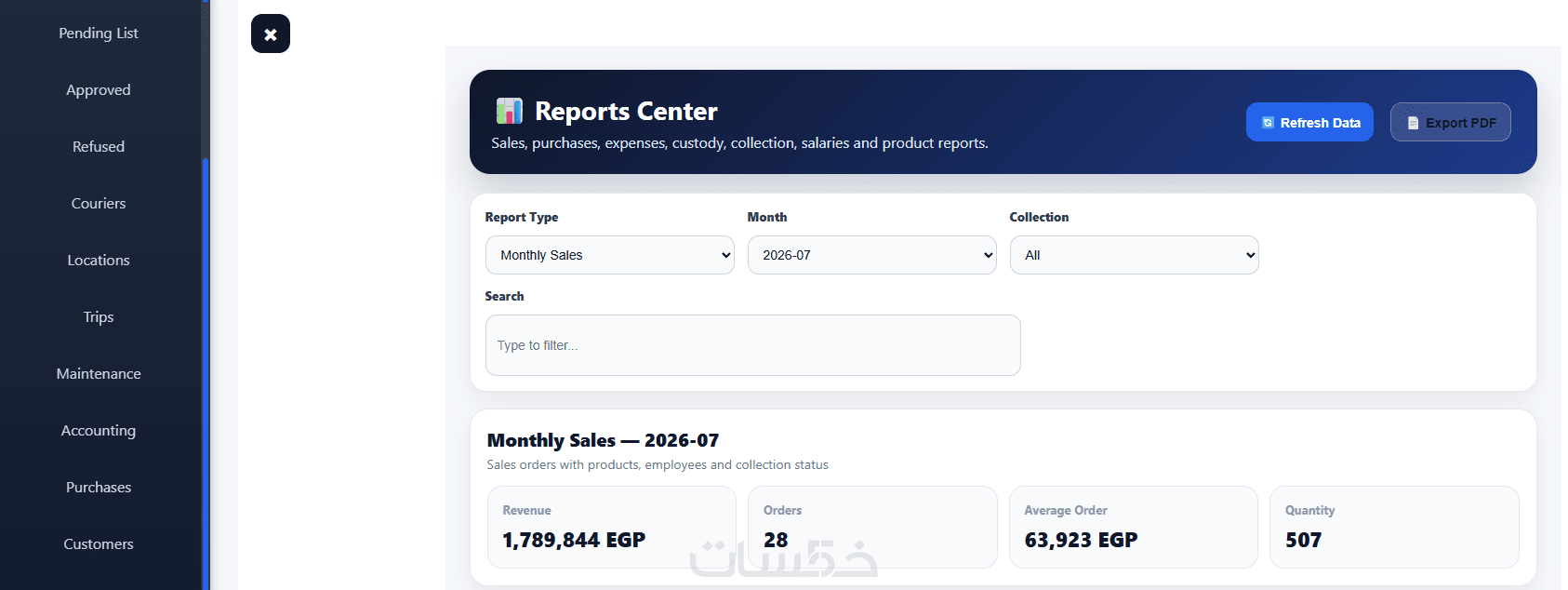Navigate to Locations

[99, 260]
